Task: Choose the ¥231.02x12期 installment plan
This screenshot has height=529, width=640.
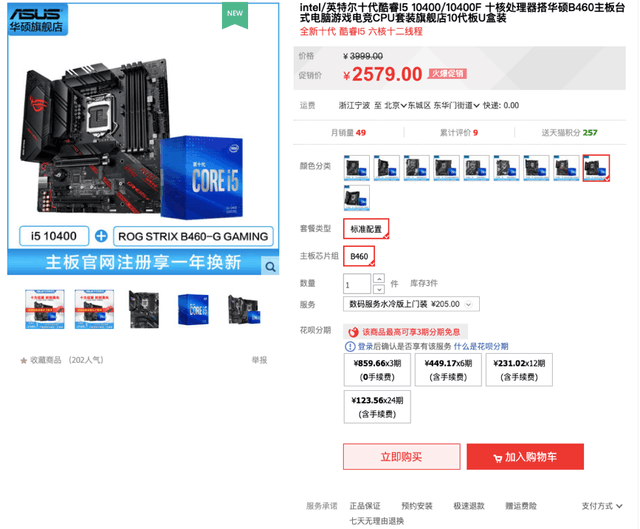Action: tap(519, 370)
